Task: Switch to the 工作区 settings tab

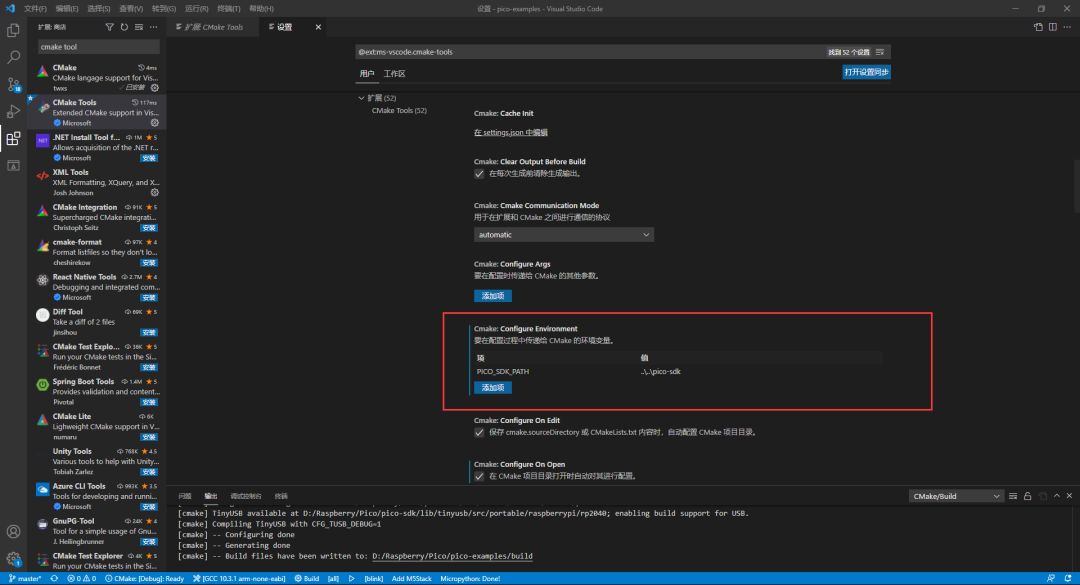Action: pos(394,74)
